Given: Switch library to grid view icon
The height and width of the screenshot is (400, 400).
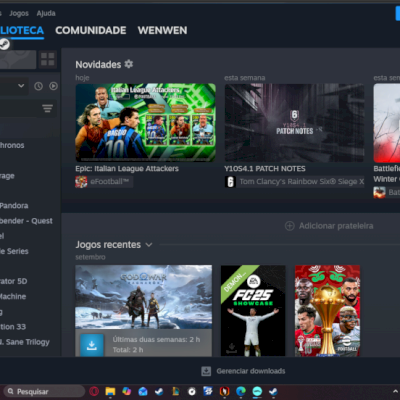Looking at the screenshot, I should [x=48, y=59].
